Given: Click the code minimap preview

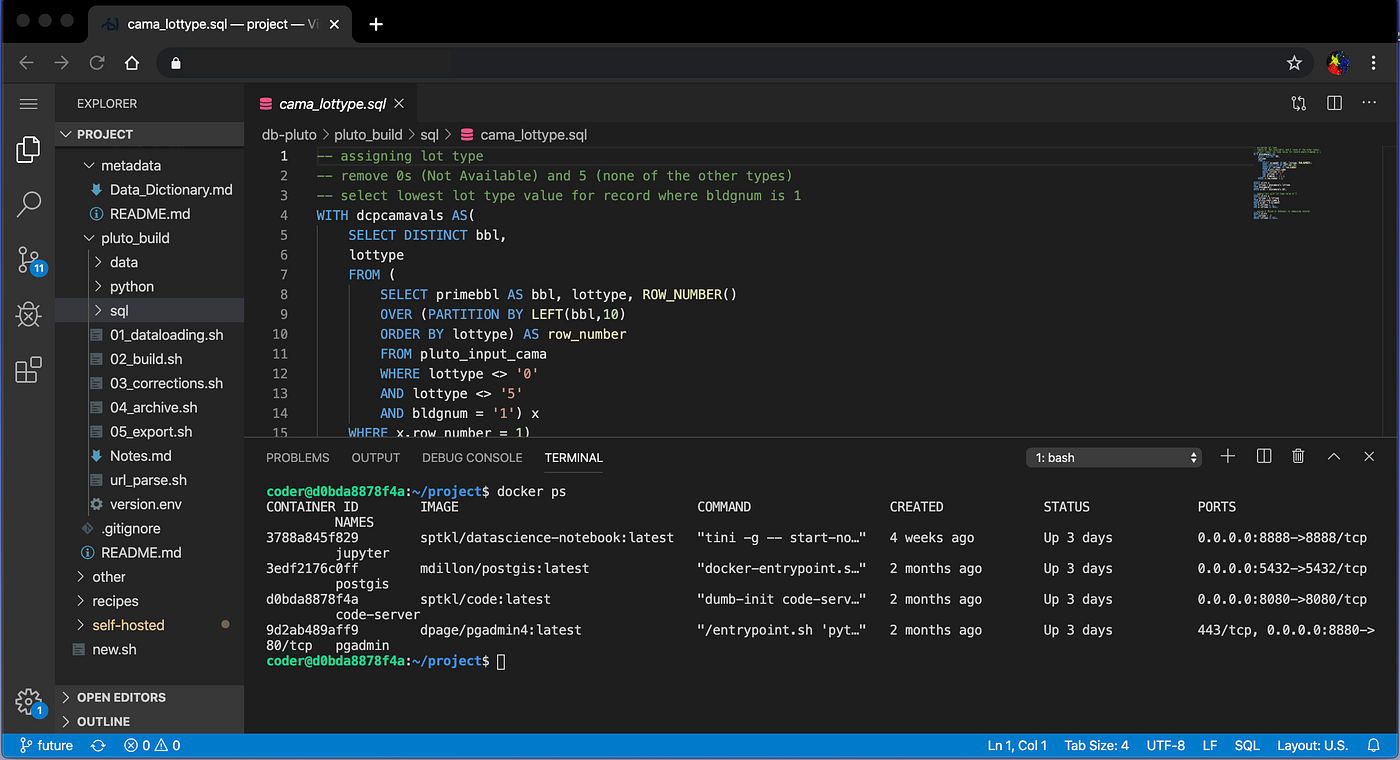Looking at the screenshot, I should coord(1283,180).
